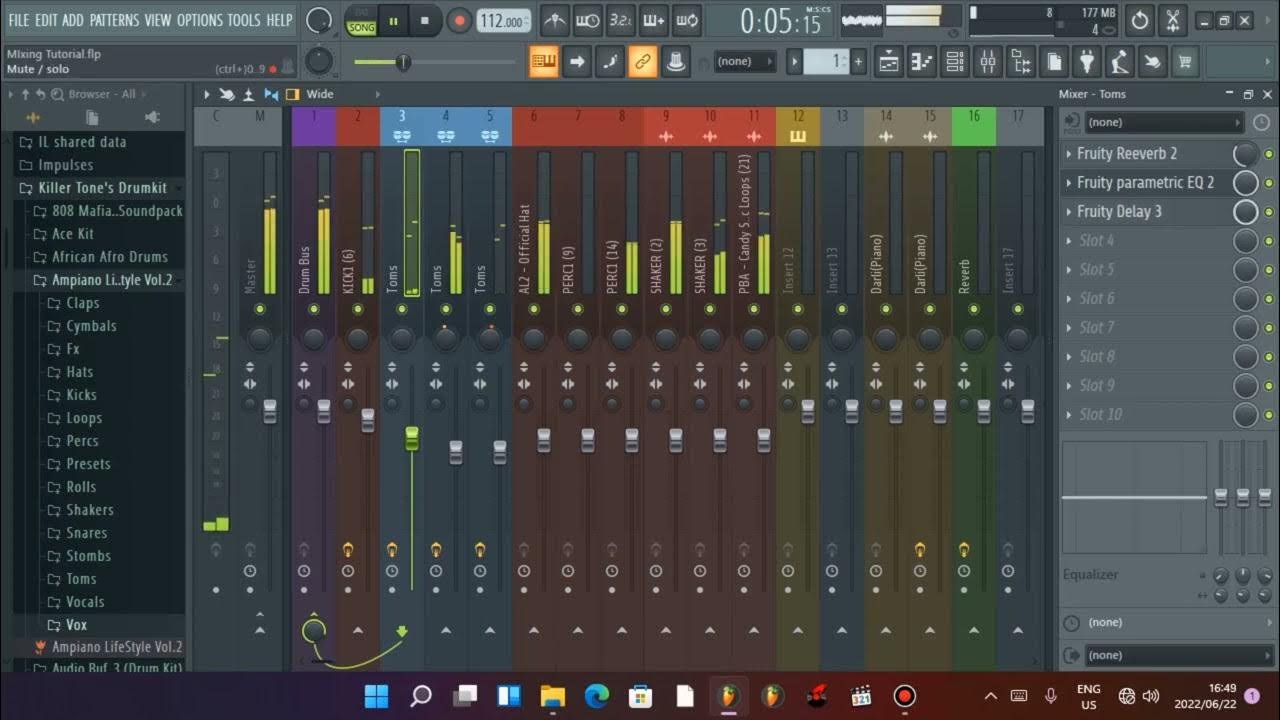Toggle Fruity parametric EQ 2 enable LED
The image size is (1280, 720).
pos(1269,183)
